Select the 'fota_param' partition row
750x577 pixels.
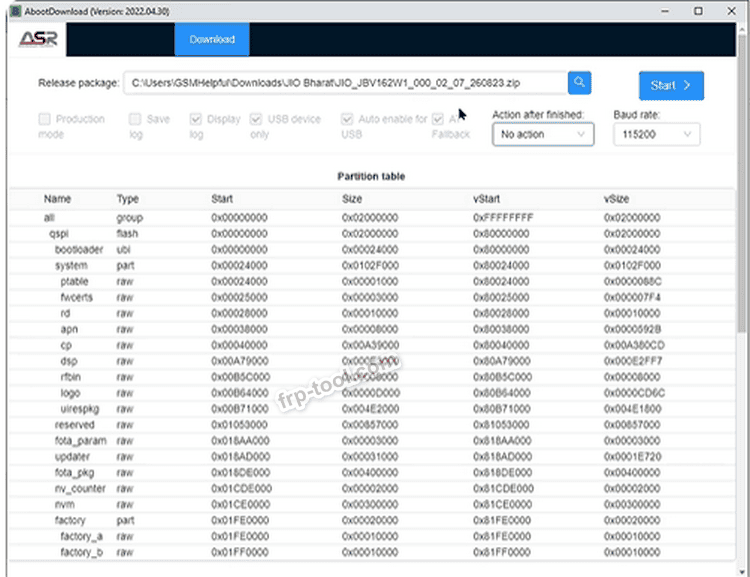[x=372, y=441]
